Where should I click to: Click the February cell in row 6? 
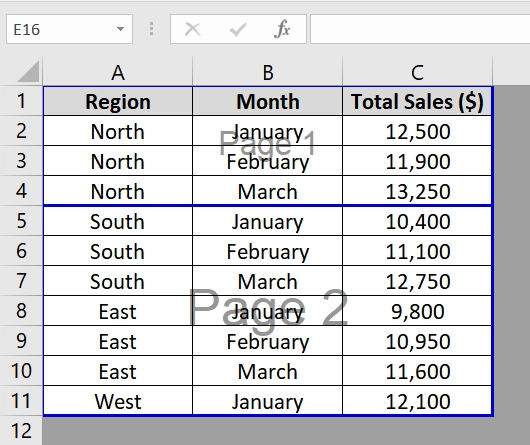(x=267, y=251)
